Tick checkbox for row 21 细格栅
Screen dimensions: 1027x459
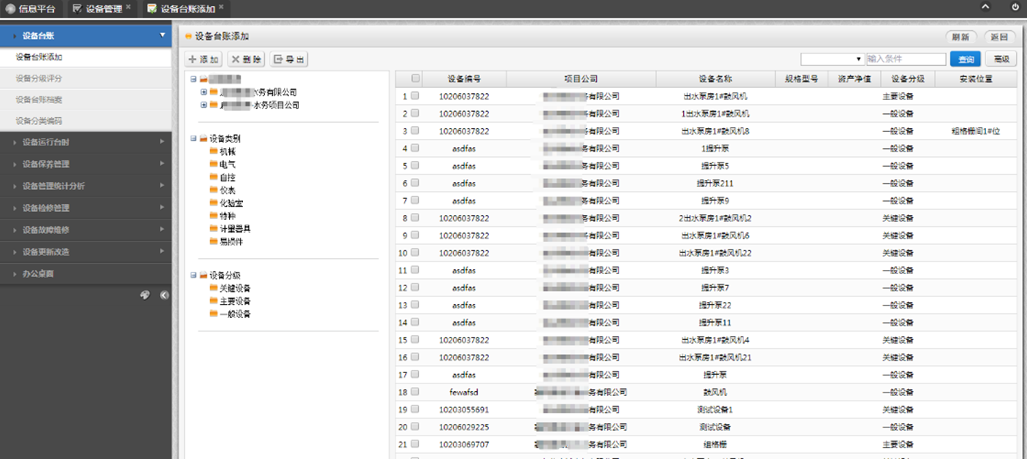[x=415, y=444]
